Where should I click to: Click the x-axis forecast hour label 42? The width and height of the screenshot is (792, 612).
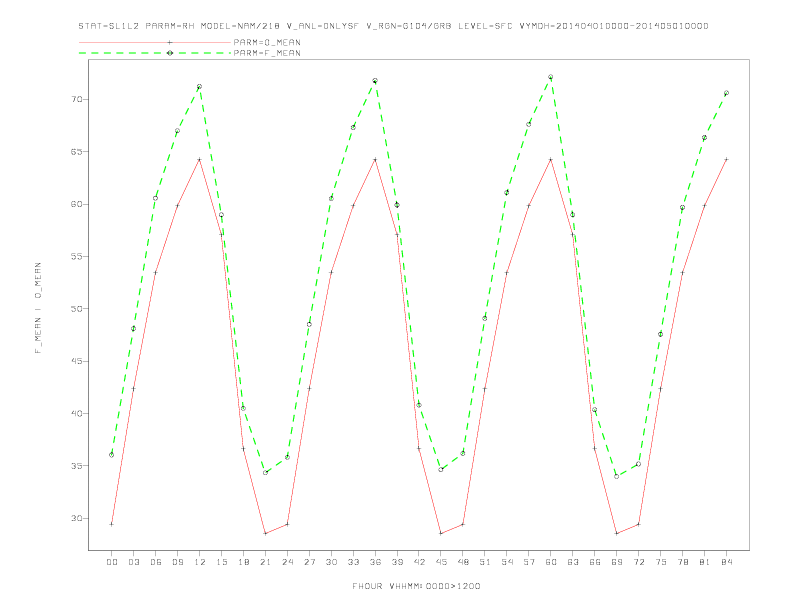click(419, 562)
